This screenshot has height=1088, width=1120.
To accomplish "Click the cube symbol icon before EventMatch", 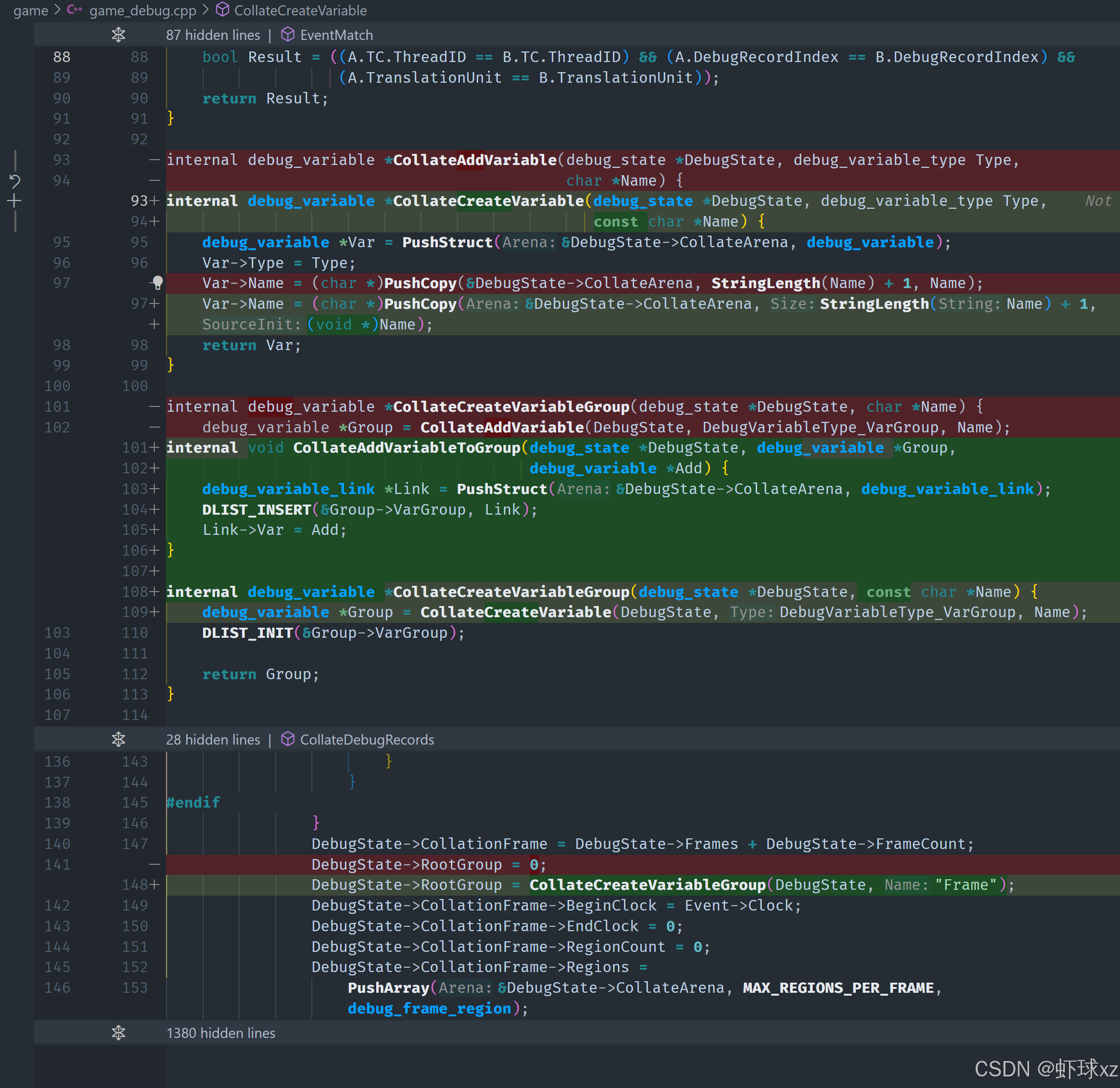I will point(287,35).
